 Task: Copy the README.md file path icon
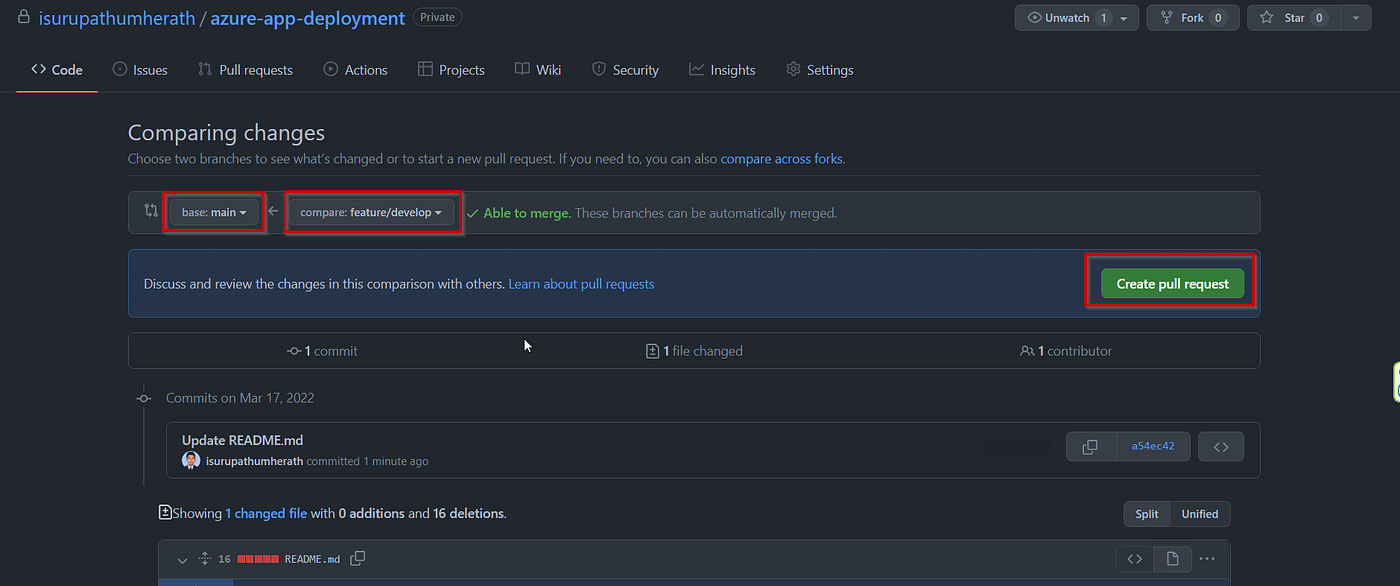357,559
